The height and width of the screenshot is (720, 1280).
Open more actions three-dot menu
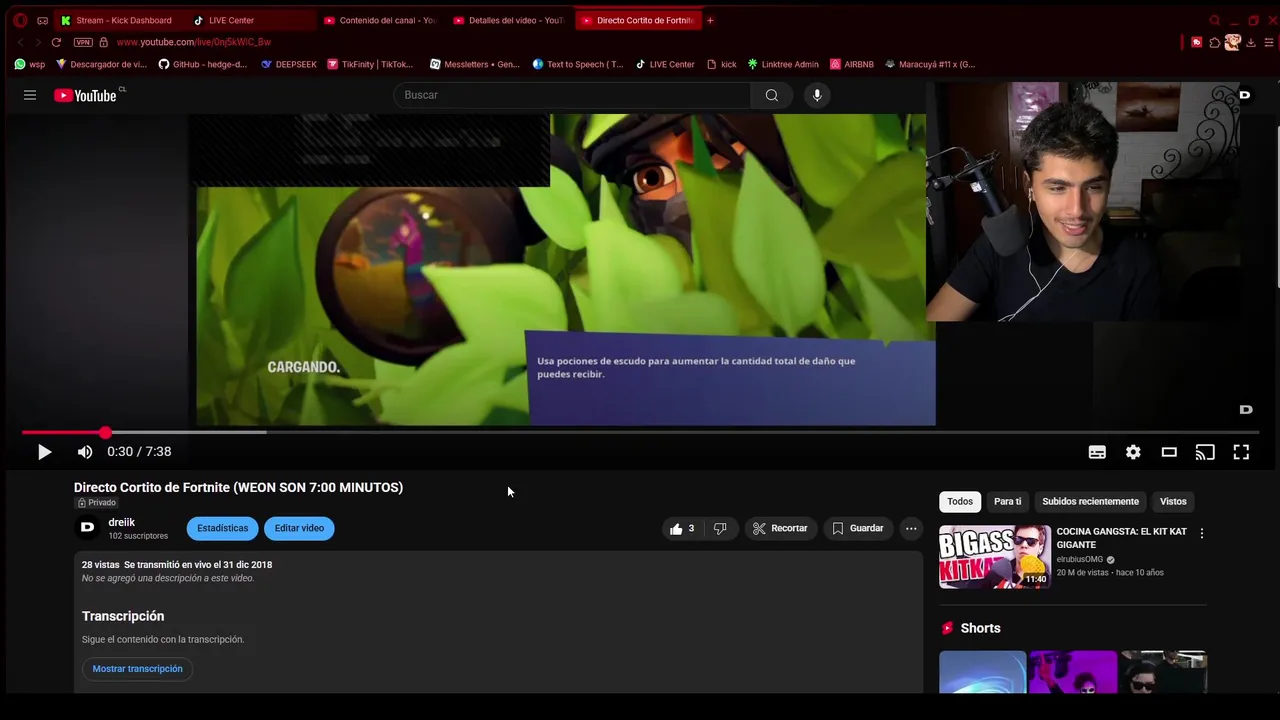[911, 528]
